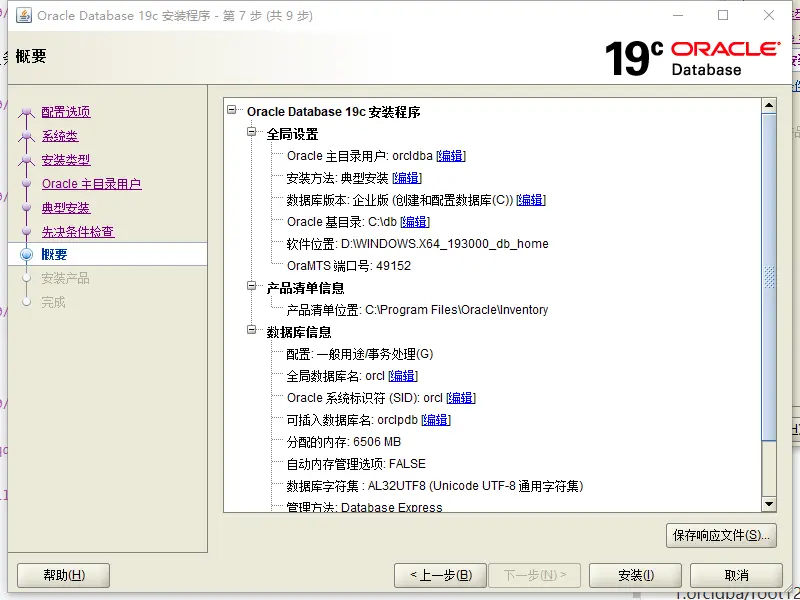
Task: Click the 19c Oracle Database logo
Action: pyautogui.click(x=692, y=59)
